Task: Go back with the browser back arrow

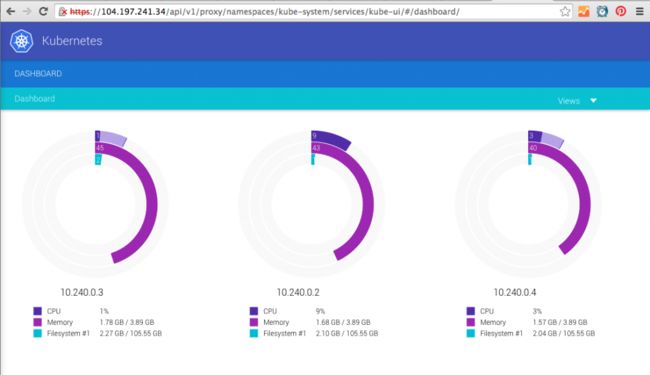Action: pos(11,11)
